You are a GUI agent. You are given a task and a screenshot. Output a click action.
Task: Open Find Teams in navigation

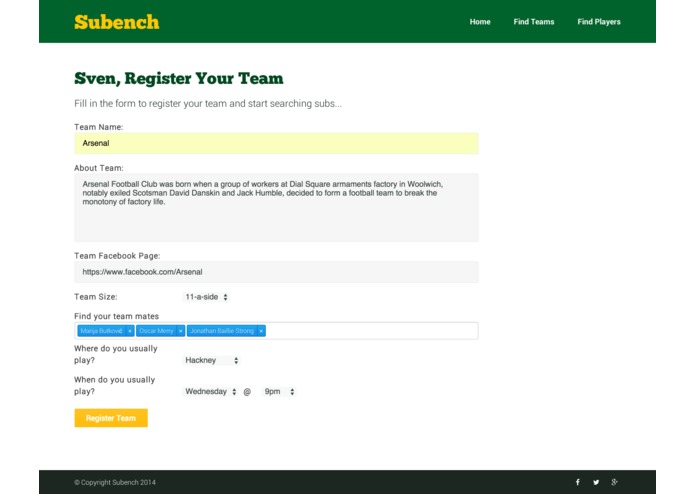click(x=534, y=22)
